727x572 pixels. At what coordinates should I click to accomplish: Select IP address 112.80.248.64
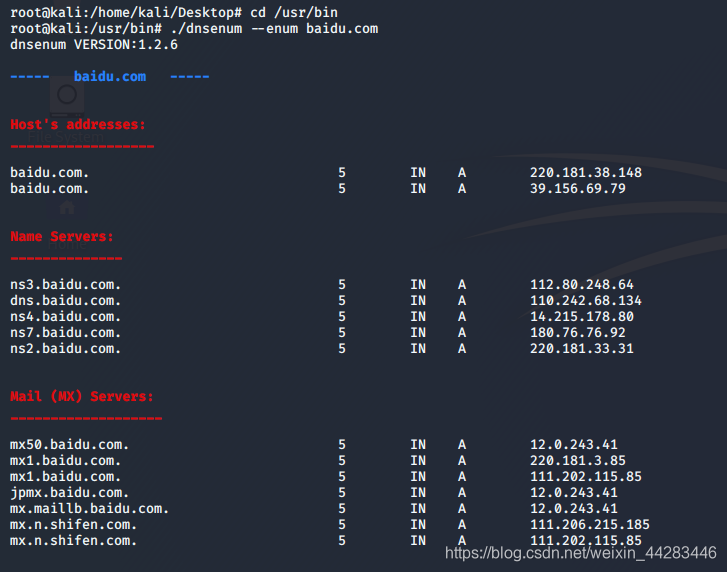click(582, 285)
